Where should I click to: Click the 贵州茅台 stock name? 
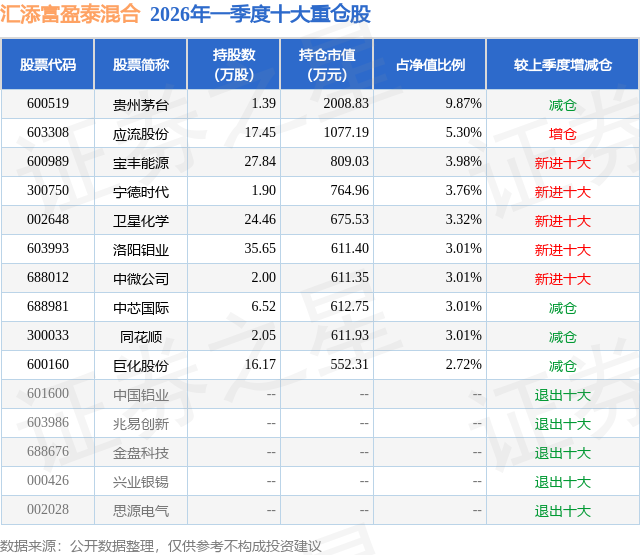(x=141, y=105)
